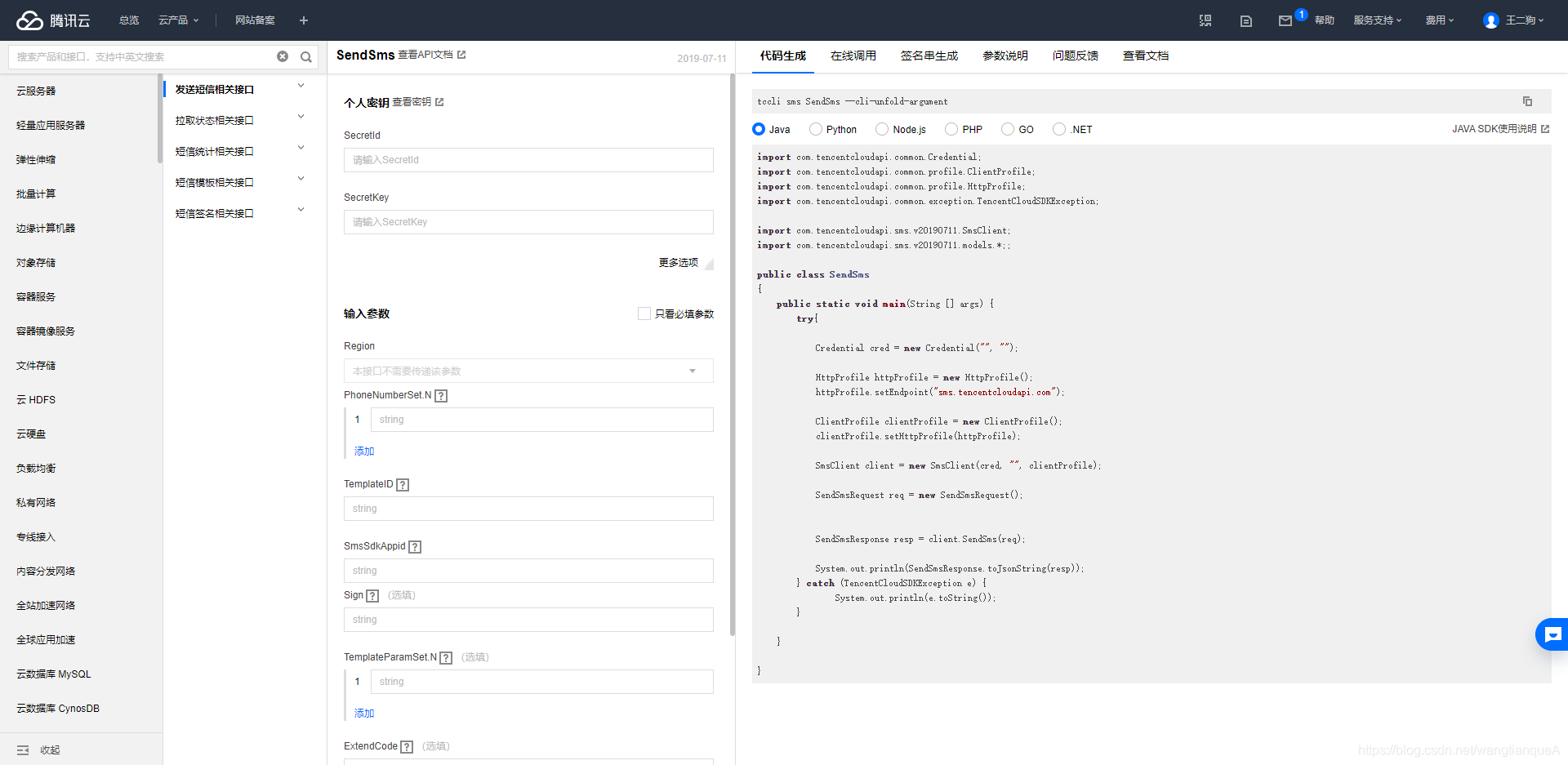Go to 总览 in top navigation
This screenshot has width=1568, height=765.
pyautogui.click(x=129, y=20)
